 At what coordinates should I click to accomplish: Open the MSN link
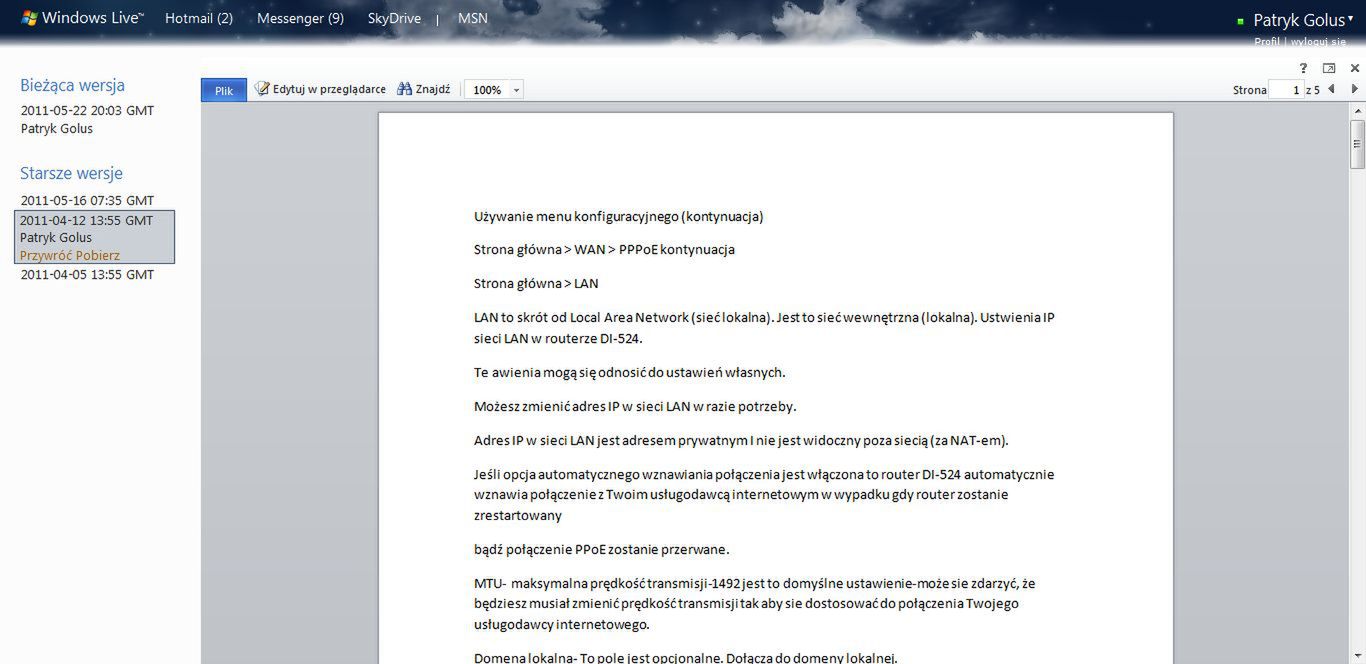click(473, 18)
